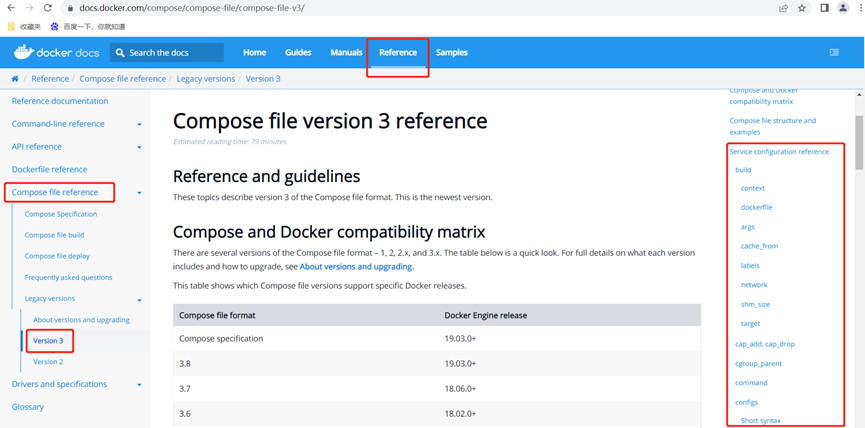Go to the home icon in breadcrumb
The width and height of the screenshot is (865, 428).
pyautogui.click(x=15, y=79)
